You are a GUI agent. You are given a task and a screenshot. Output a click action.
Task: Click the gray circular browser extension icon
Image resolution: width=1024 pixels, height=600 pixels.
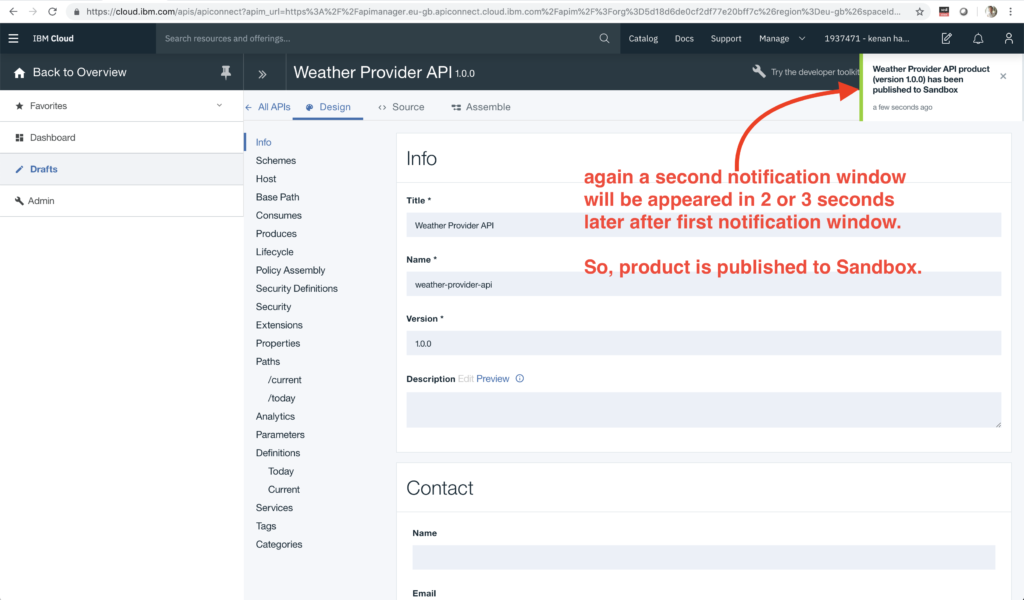click(963, 12)
